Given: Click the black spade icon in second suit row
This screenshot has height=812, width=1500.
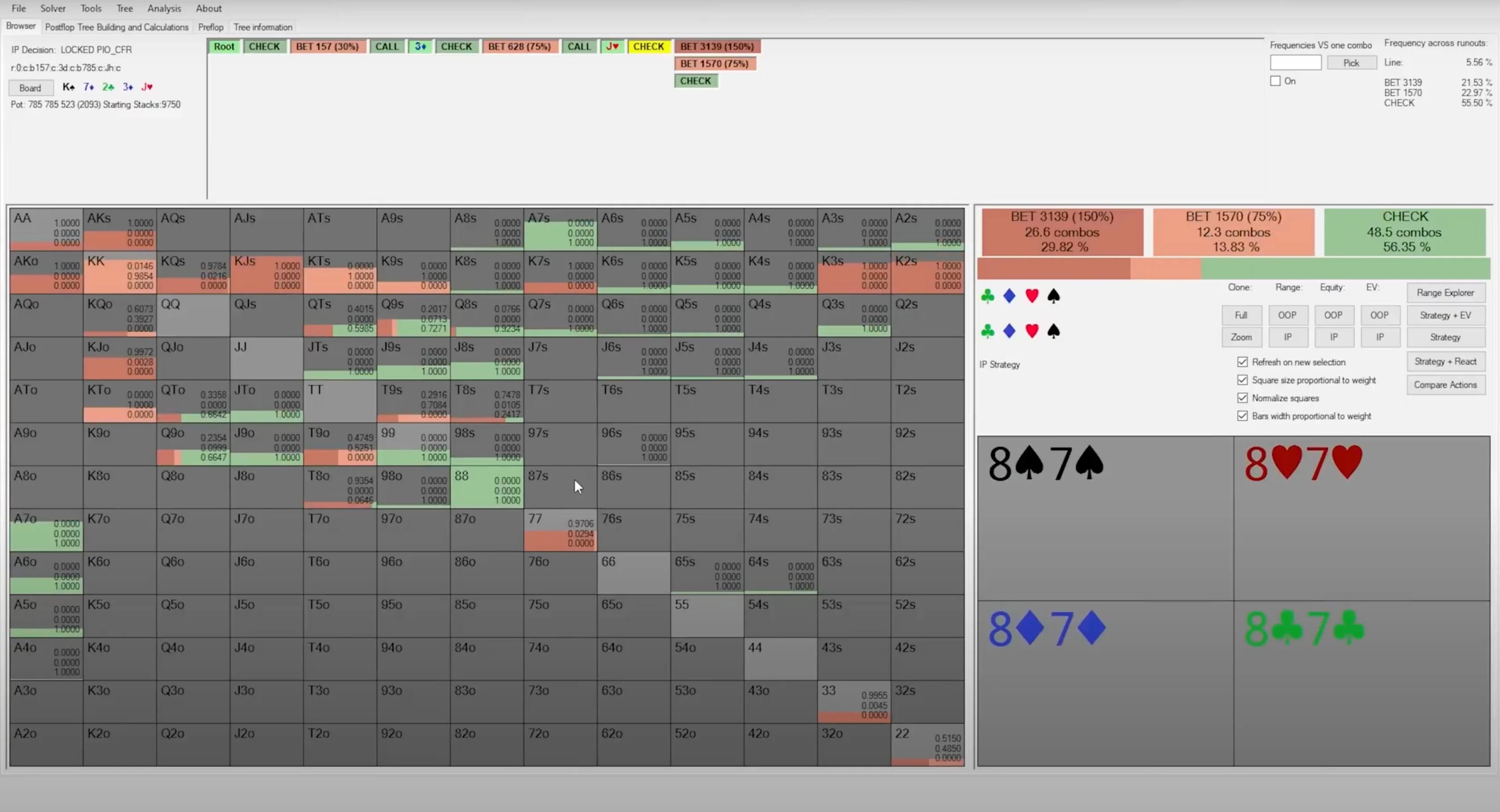Looking at the screenshot, I should click(1054, 331).
